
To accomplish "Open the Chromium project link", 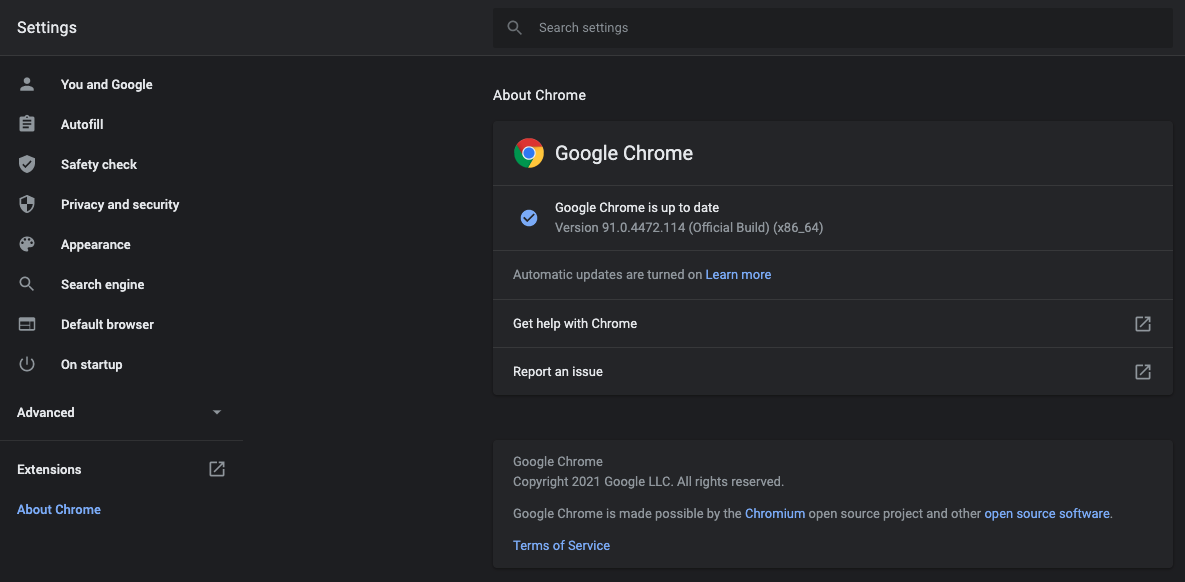I will pyautogui.click(x=775, y=513).
